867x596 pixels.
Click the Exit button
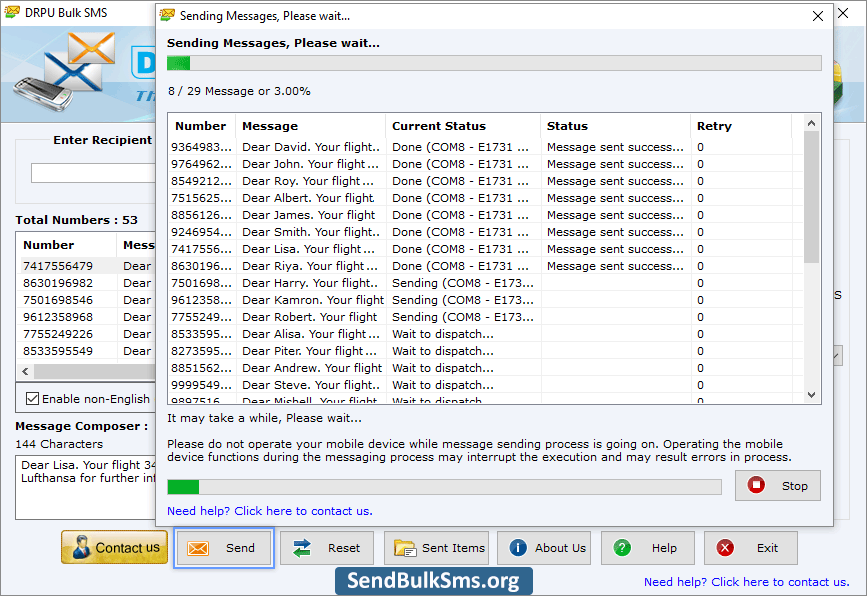click(751, 548)
